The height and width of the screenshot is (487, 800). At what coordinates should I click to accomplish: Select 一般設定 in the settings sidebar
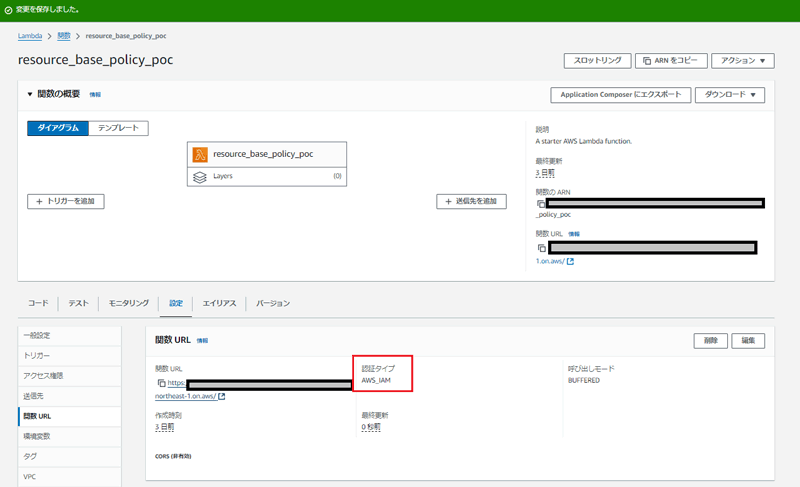point(70,336)
